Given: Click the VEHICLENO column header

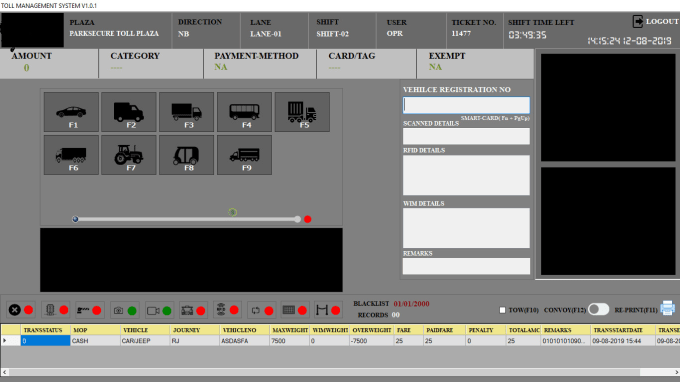Looking at the screenshot, I should click(245, 330).
